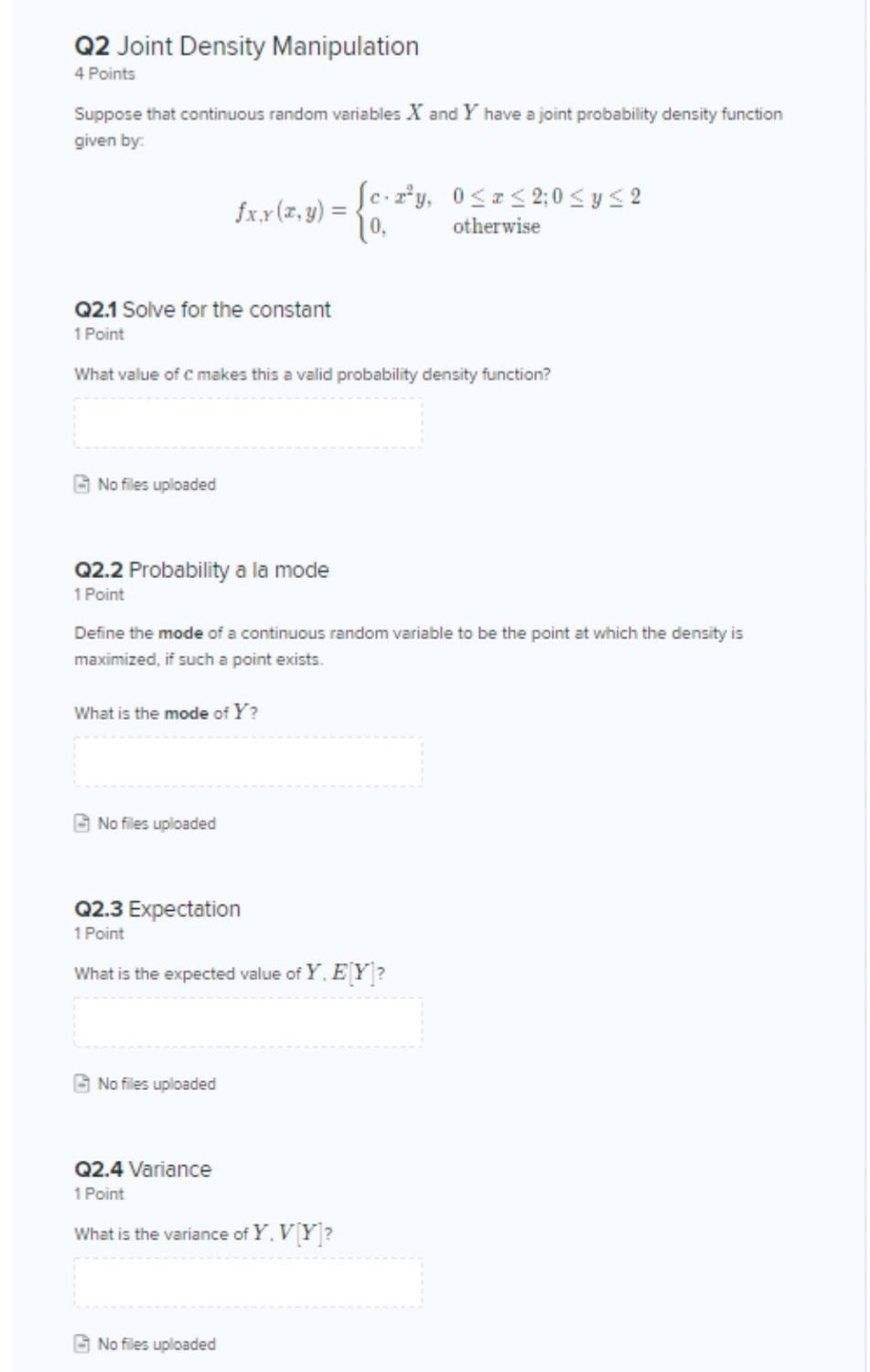This screenshot has width=870, height=1372.
Task: Click the expected value E[Y] answer field
Action: point(248,1023)
